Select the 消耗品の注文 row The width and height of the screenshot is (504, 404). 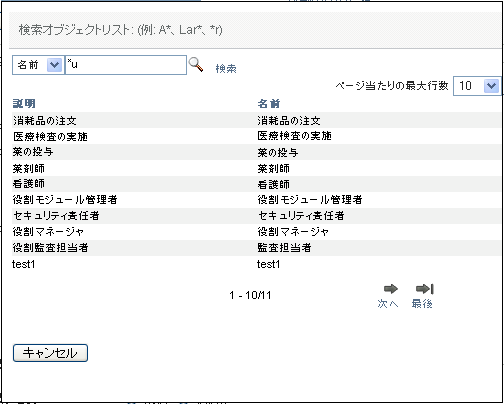tap(256, 120)
